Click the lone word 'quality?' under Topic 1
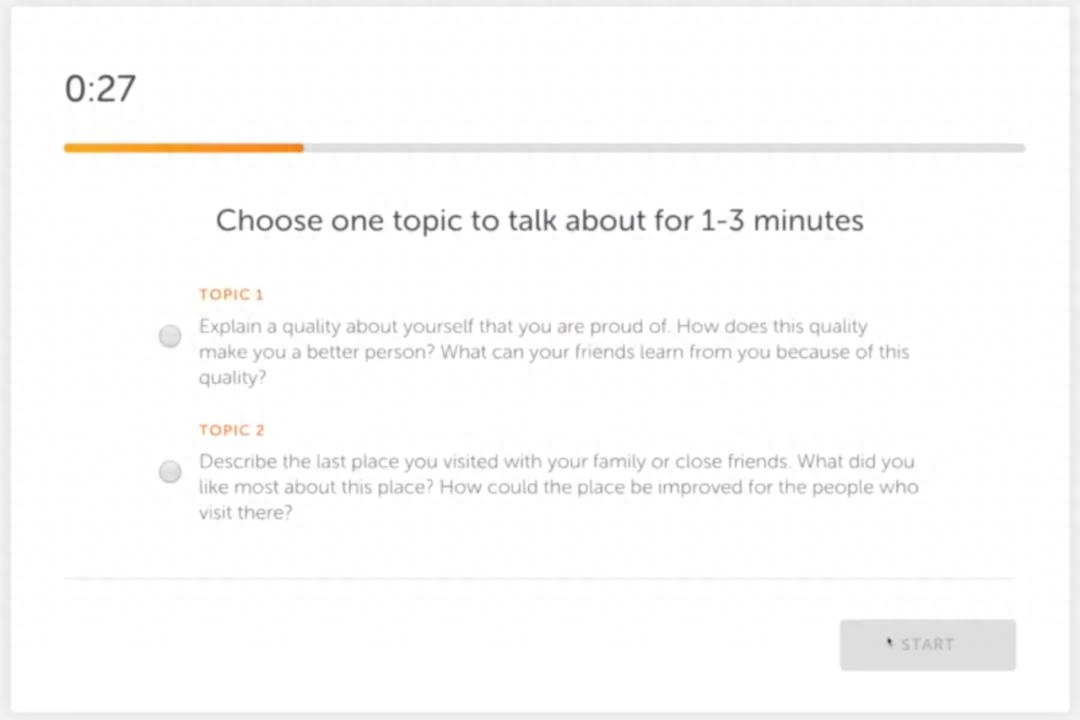The width and height of the screenshot is (1080, 720). [232, 378]
